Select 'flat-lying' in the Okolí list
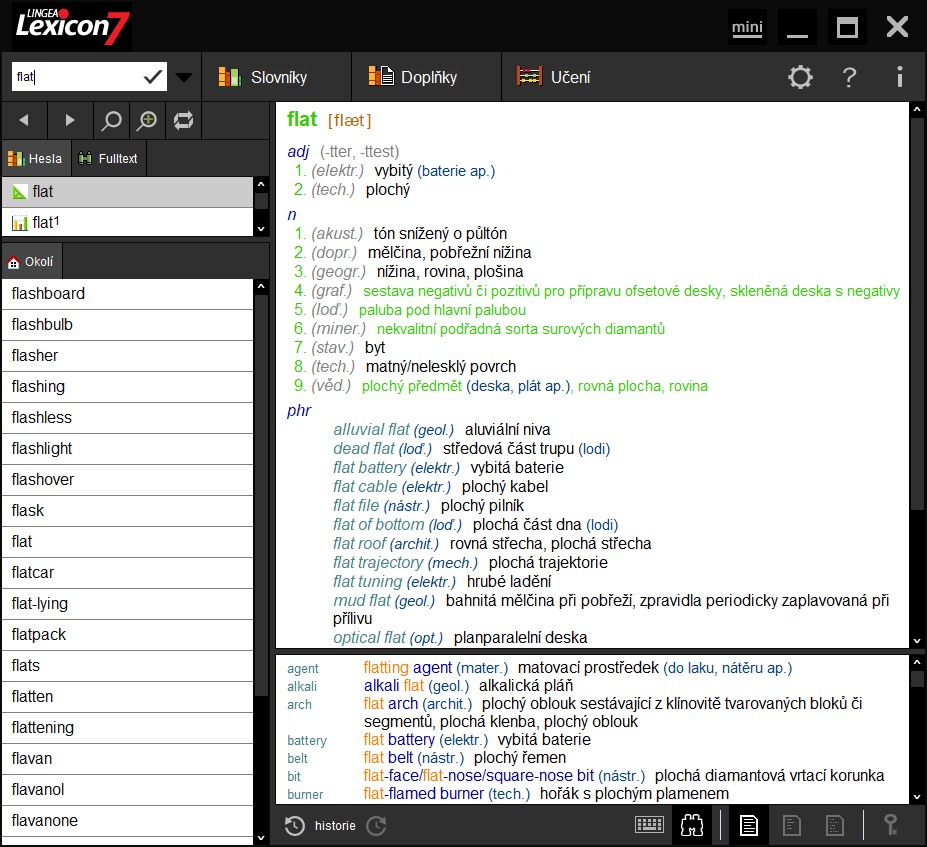Viewport: 927px width, 847px height. [x=128, y=603]
